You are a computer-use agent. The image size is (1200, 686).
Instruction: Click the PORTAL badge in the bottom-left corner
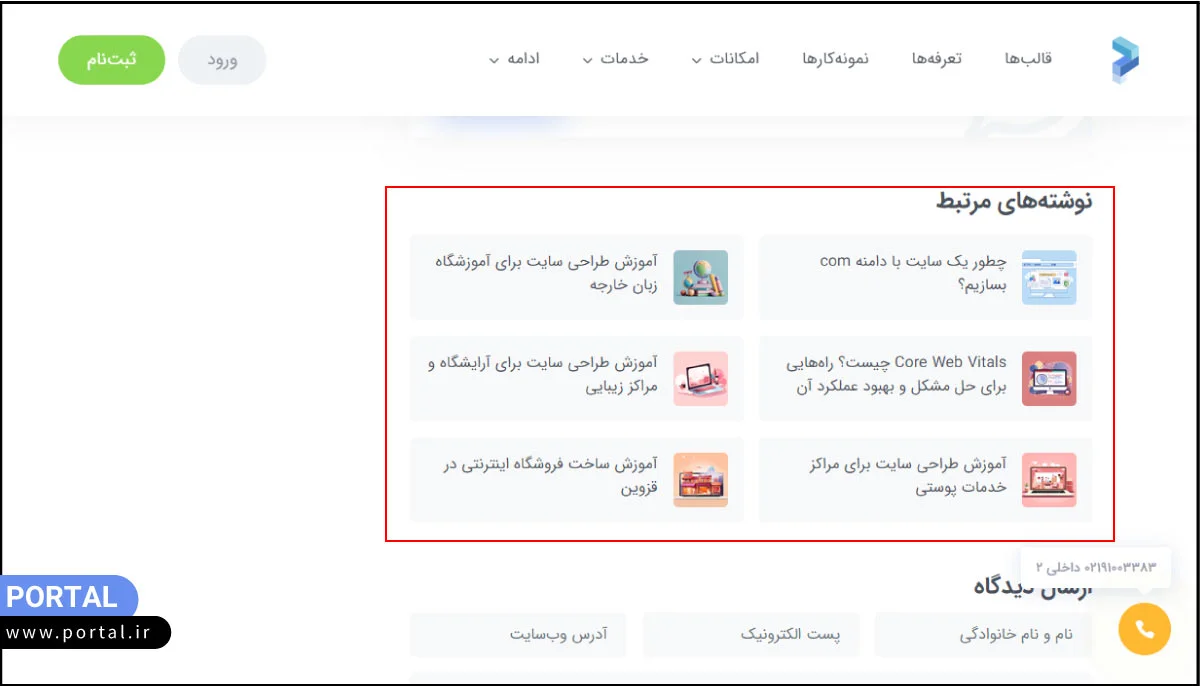click(63, 597)
